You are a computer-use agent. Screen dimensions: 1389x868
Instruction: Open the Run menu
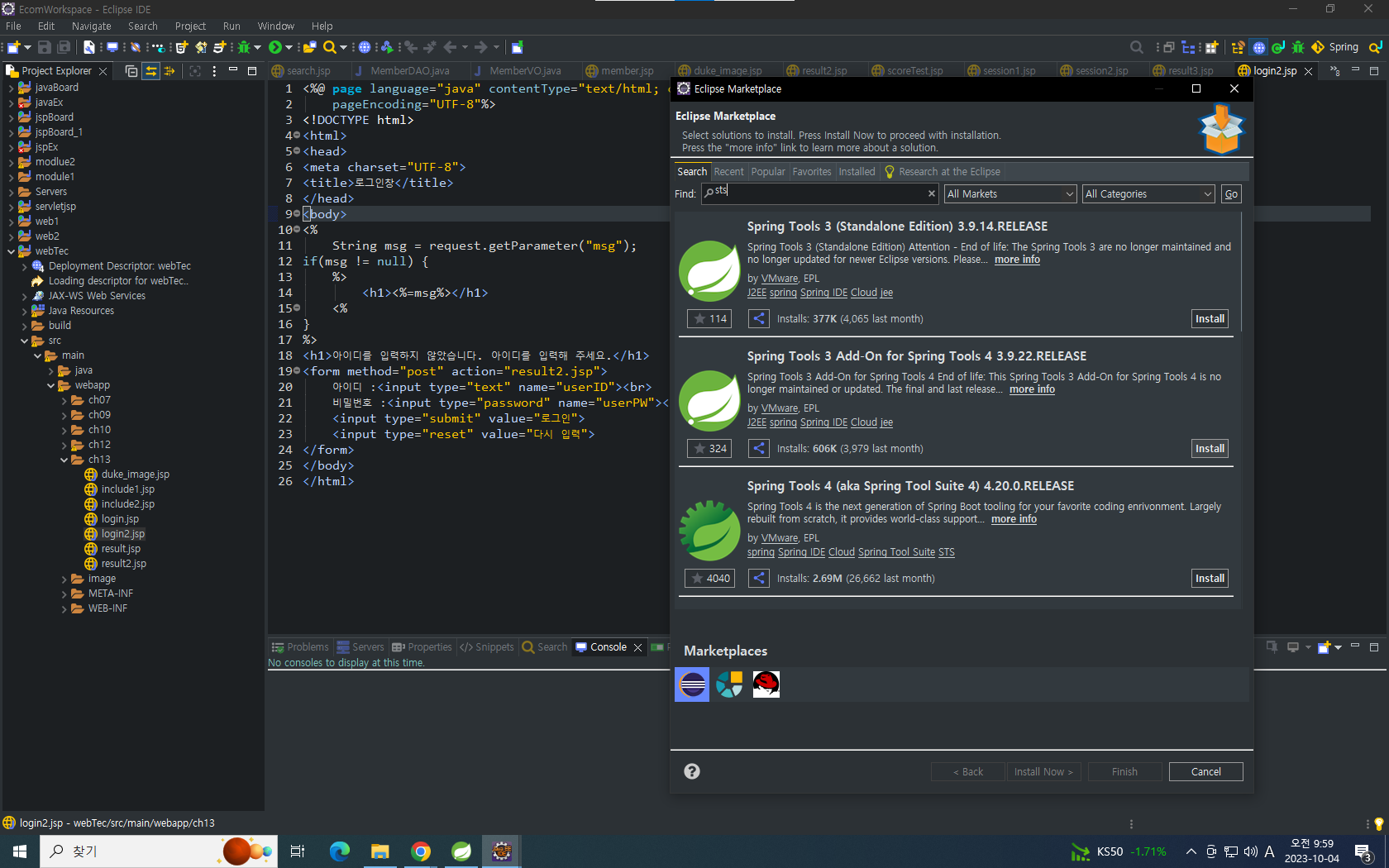(x=231, y=26)
